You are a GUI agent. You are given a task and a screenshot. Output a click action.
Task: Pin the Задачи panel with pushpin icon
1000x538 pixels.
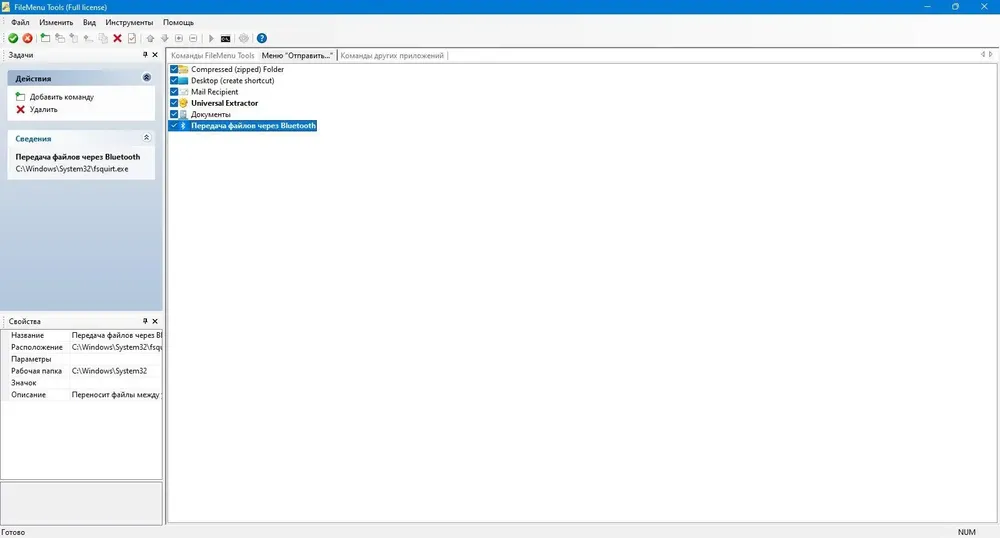pyautogui.click(x=145, y=55)
